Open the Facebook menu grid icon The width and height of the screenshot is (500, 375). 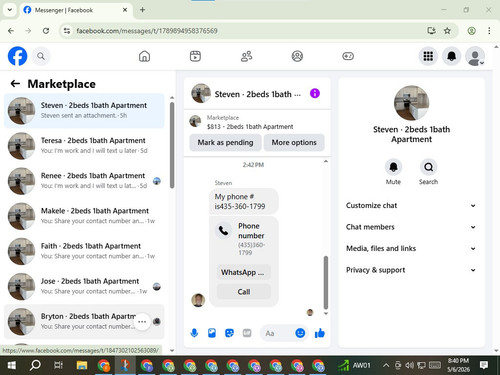(428, 56)
